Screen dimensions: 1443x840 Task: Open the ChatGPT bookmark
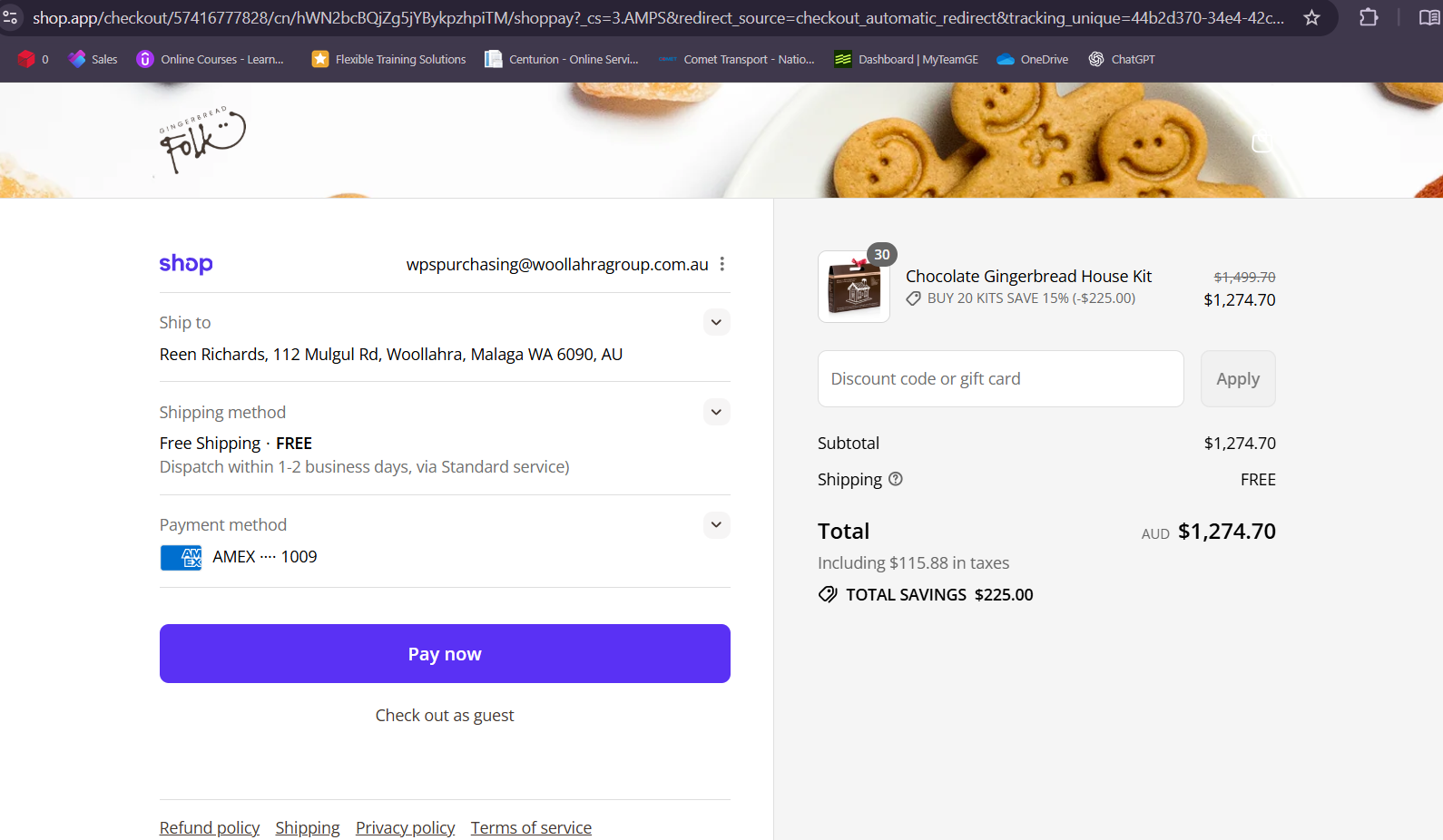click(1122, 59)
